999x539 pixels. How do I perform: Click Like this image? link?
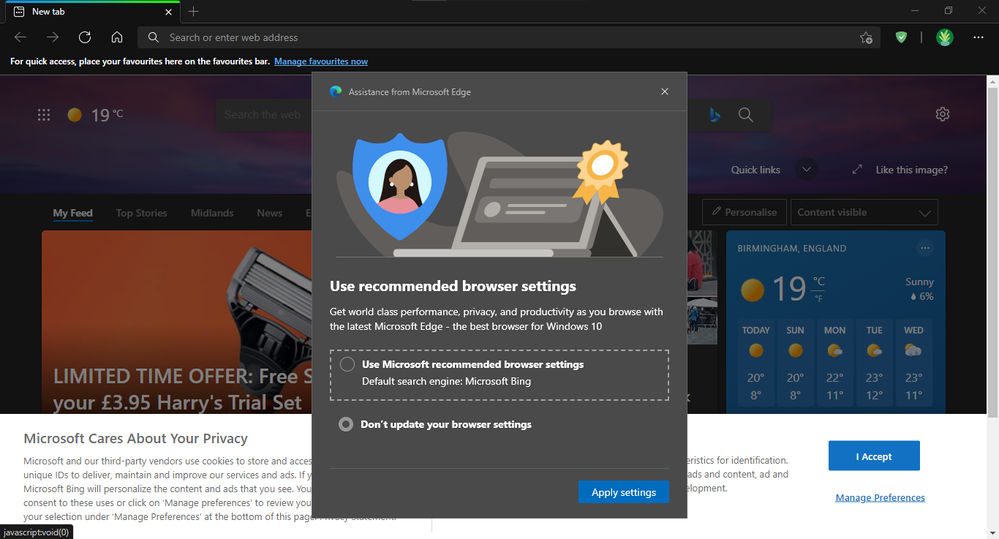912,169
